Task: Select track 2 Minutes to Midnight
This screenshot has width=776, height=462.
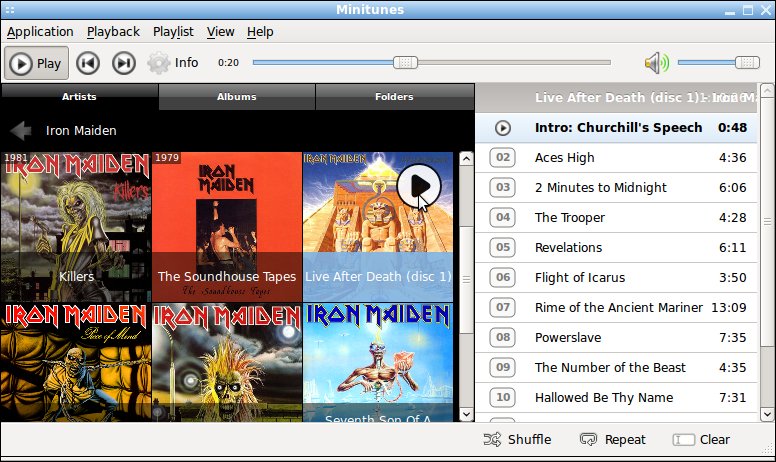Action: 616,187
